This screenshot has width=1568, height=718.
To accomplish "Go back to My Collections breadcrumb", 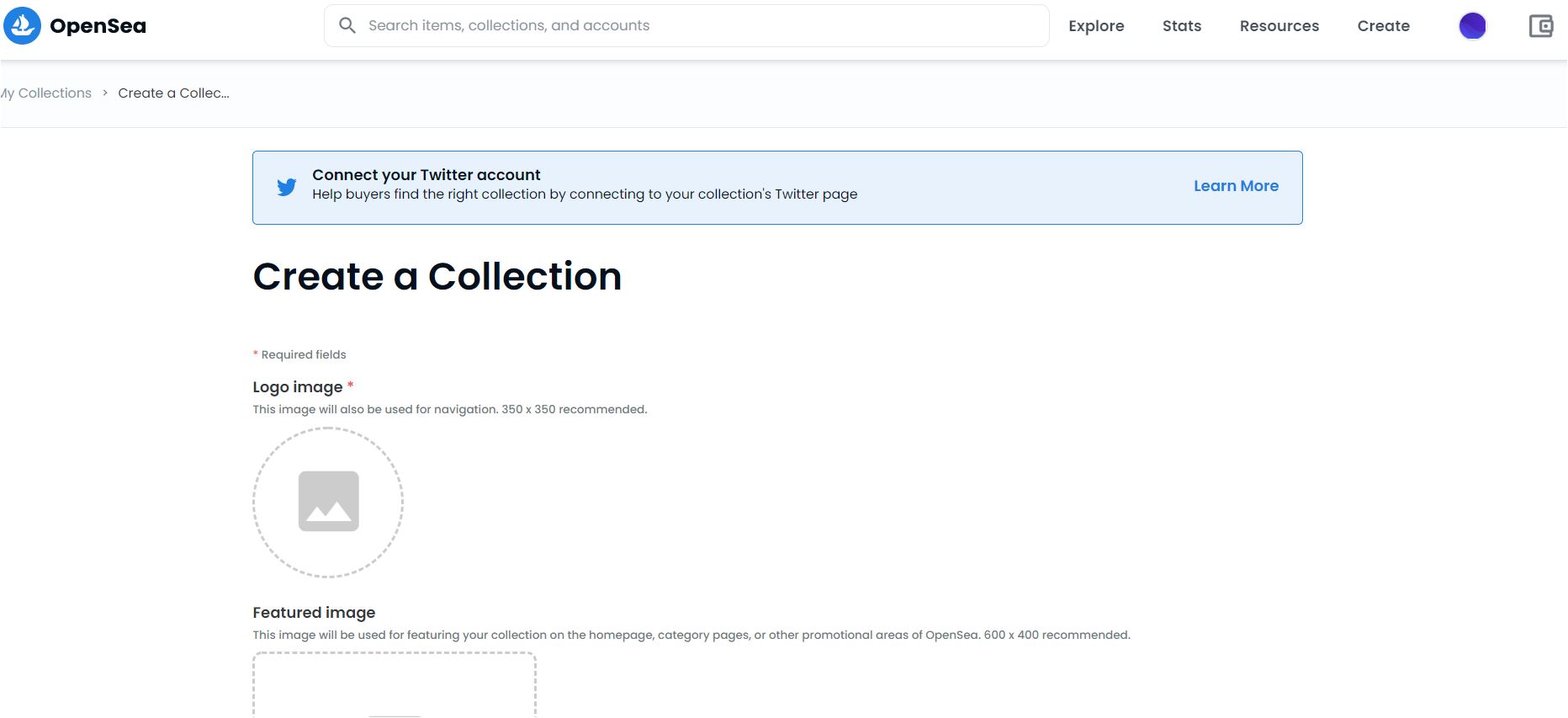I will pyautogui.click(x=48, y=93).
